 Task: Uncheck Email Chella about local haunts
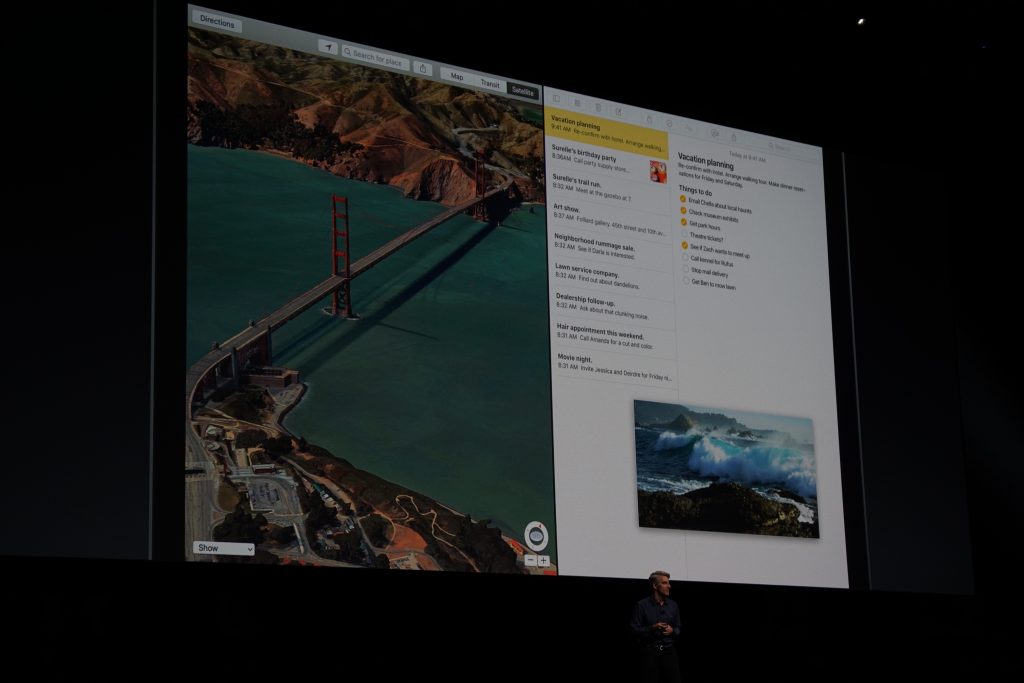682,199
